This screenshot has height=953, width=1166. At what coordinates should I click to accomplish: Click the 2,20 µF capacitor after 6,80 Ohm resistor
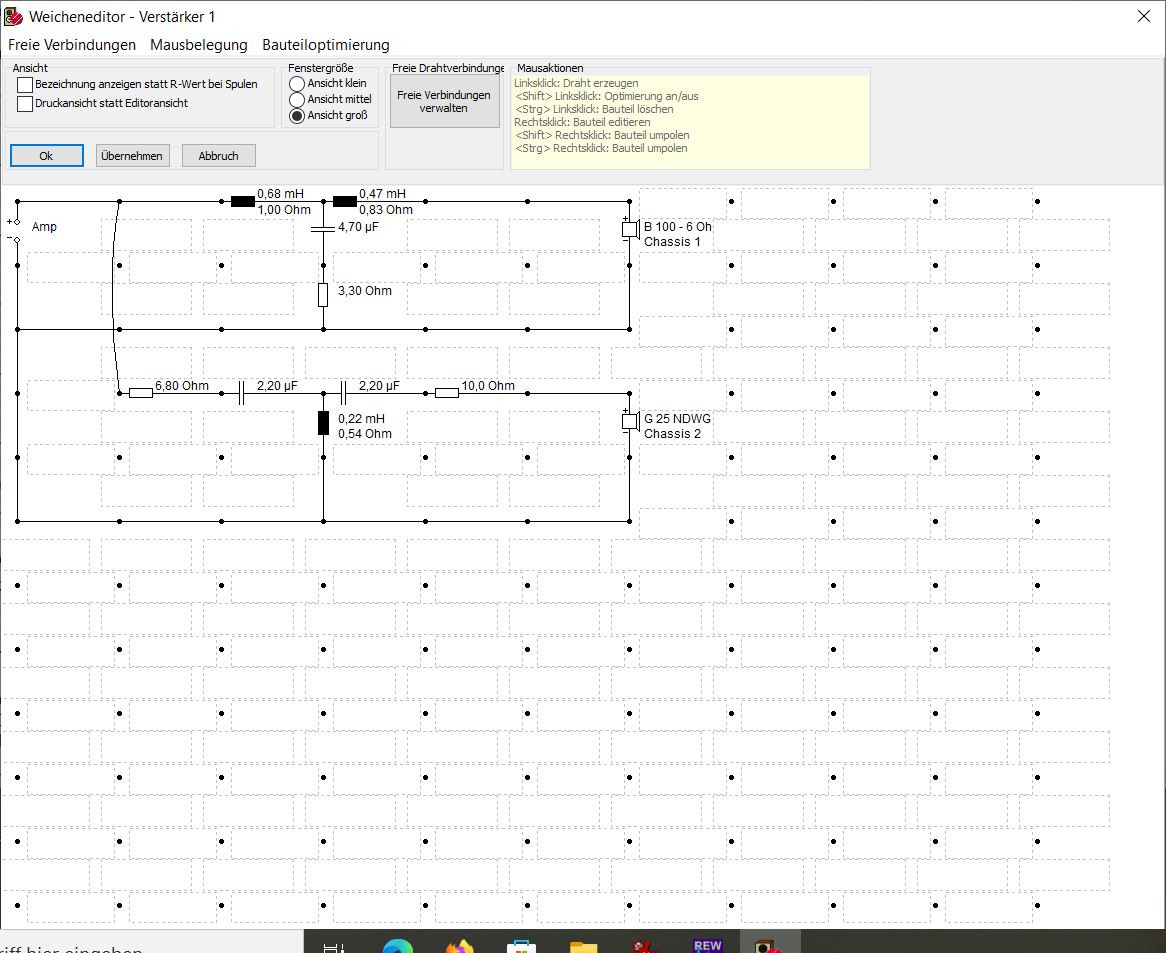tap(242, 393)
